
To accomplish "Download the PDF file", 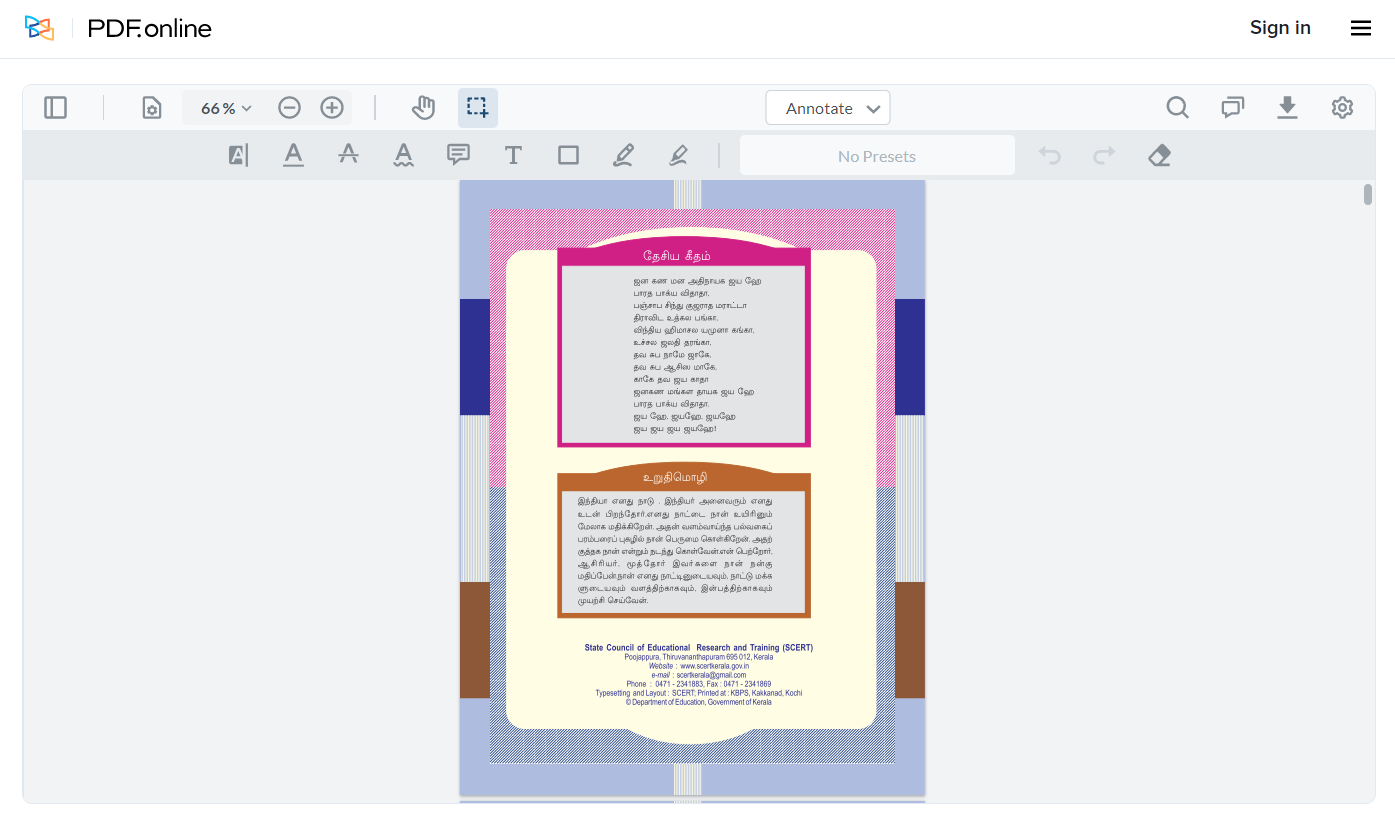I will pos(1287,108).
